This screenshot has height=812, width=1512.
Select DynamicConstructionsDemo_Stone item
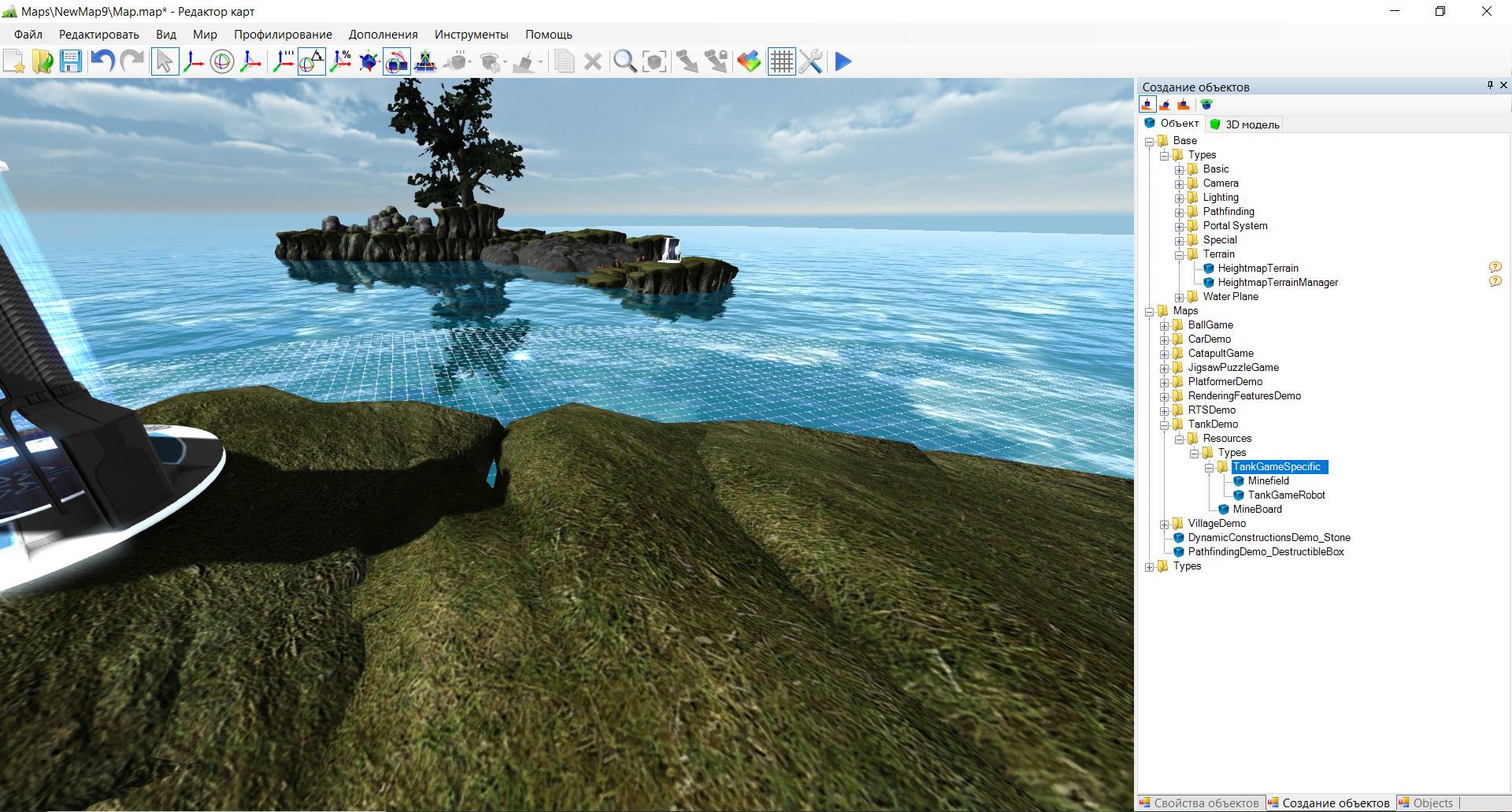pyautogui.click(x=1269, y=538)
